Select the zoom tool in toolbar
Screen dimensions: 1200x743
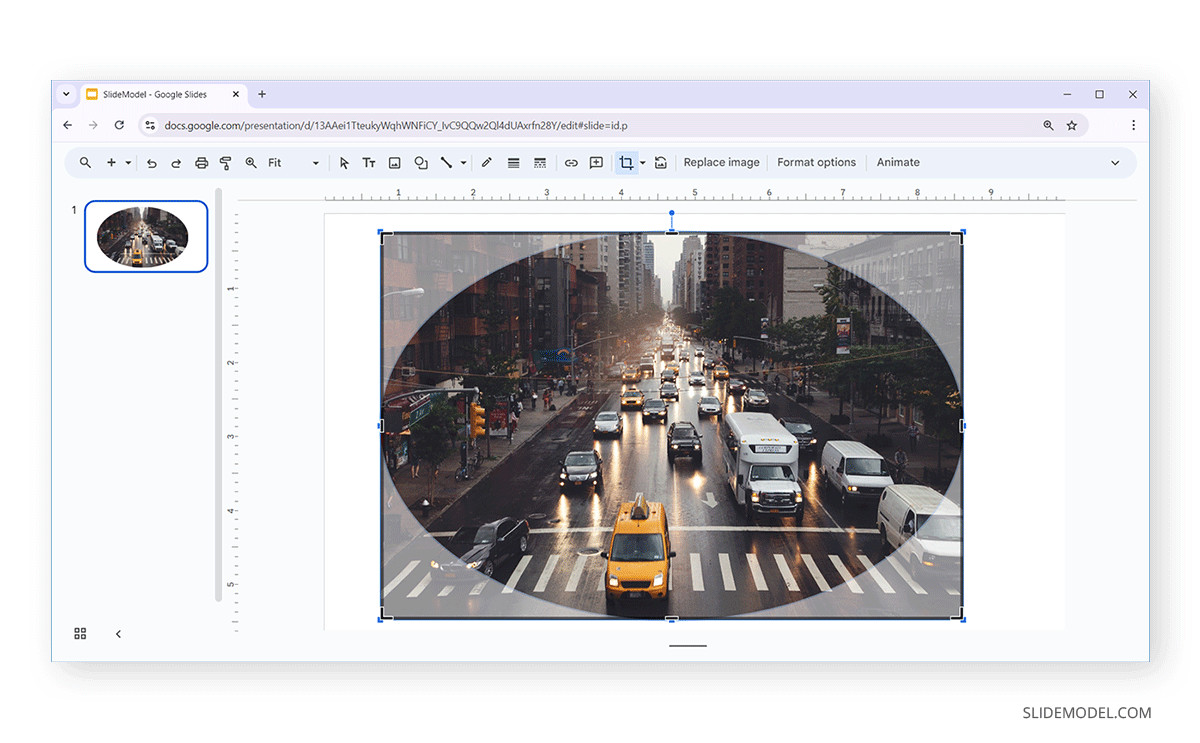point(251,163)
